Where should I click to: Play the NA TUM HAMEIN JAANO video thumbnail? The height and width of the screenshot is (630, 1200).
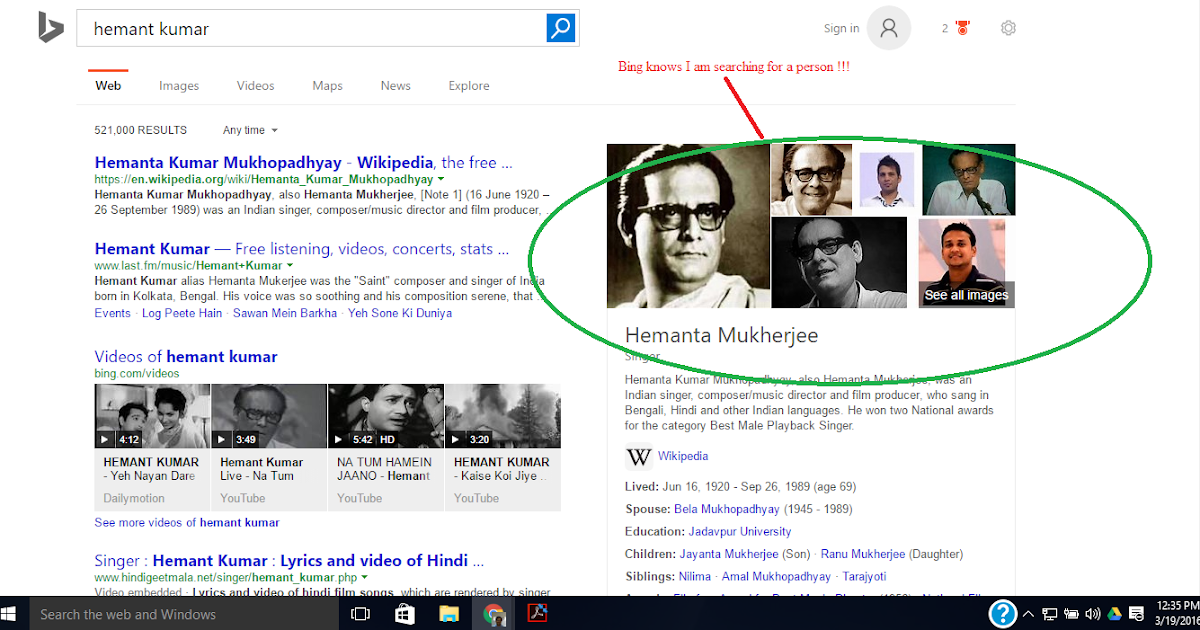[x=385, y=415]
